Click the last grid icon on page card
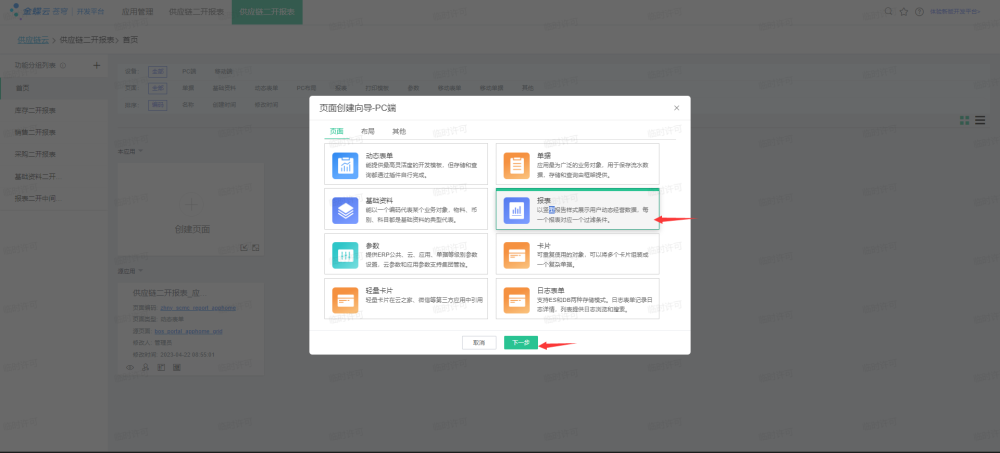The width and height of the screenshot is (1000, 453). (177, 367)
